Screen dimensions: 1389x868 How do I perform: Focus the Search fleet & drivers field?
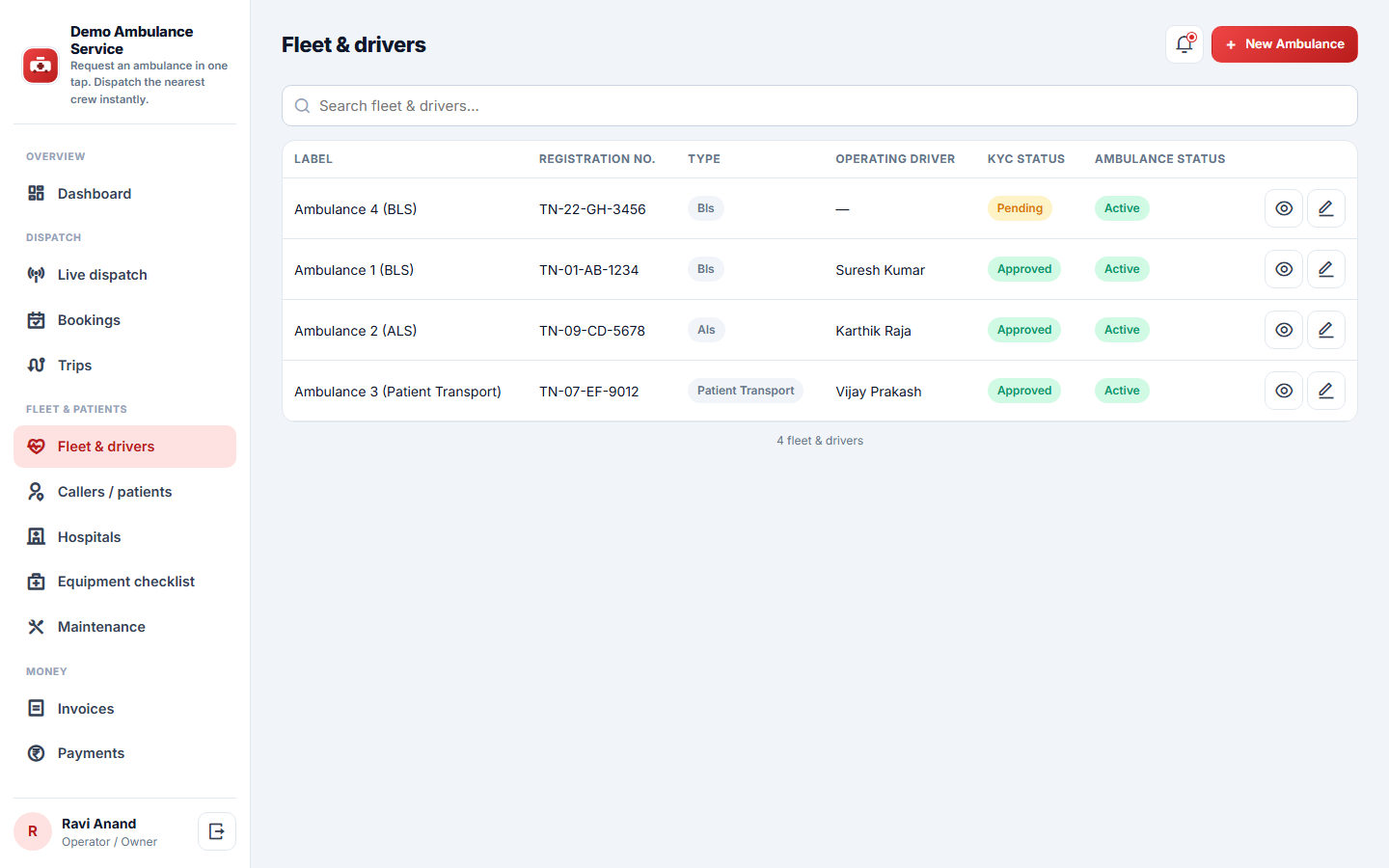820,106
